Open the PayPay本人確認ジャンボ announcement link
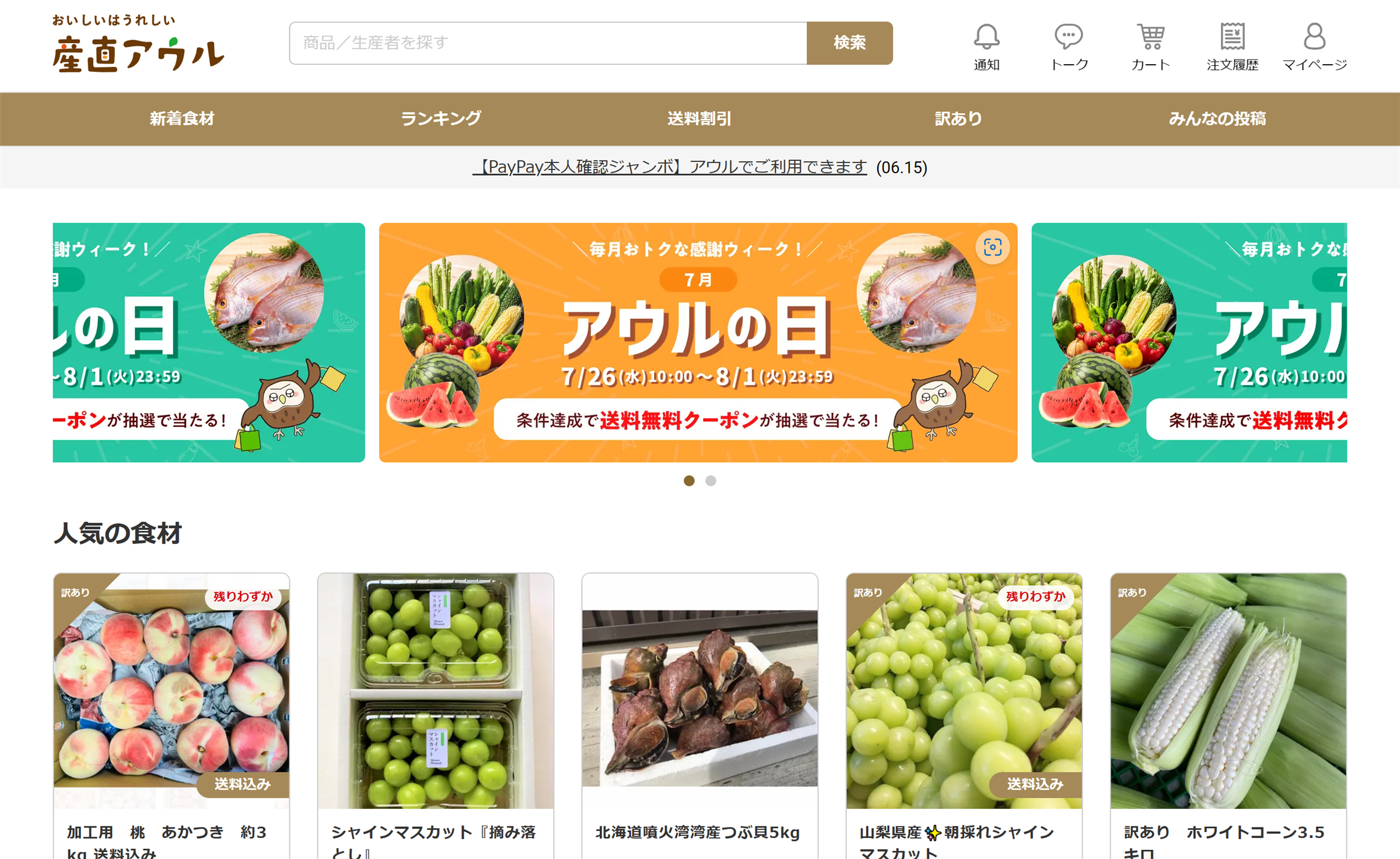Image resolution: width=1400 pixels, height=859 pixels. tap(670, 167)
